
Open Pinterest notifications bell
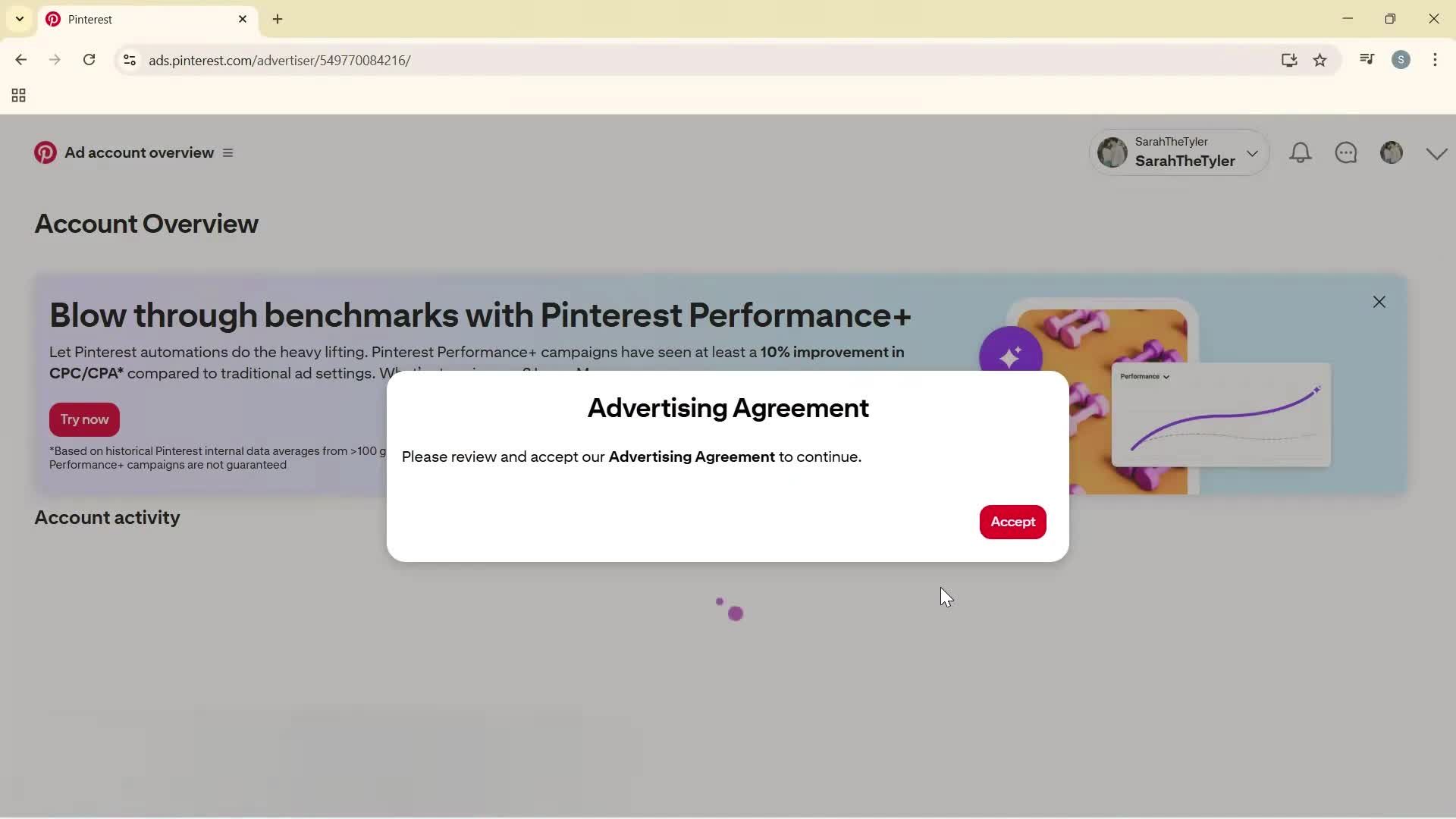click(1301, 152)
